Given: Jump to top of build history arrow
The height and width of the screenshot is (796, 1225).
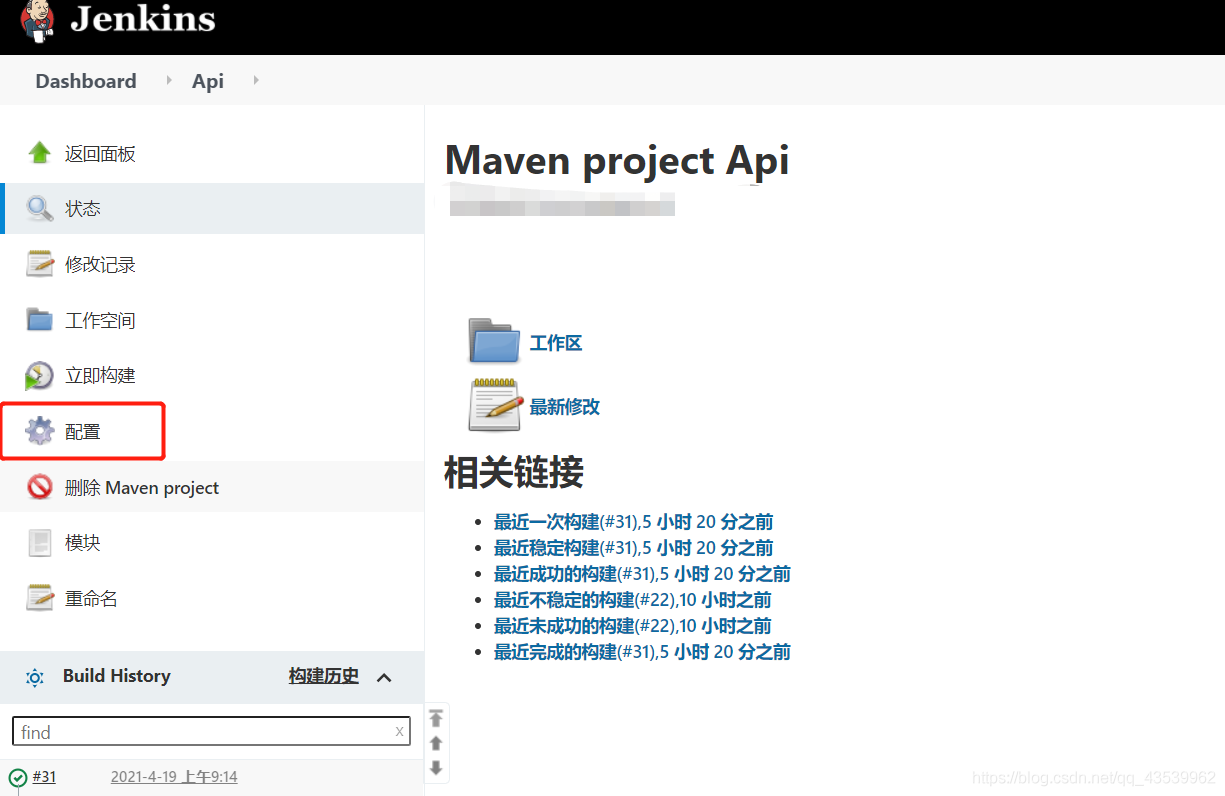Looking at the screenshot, I should click(436, 718).
